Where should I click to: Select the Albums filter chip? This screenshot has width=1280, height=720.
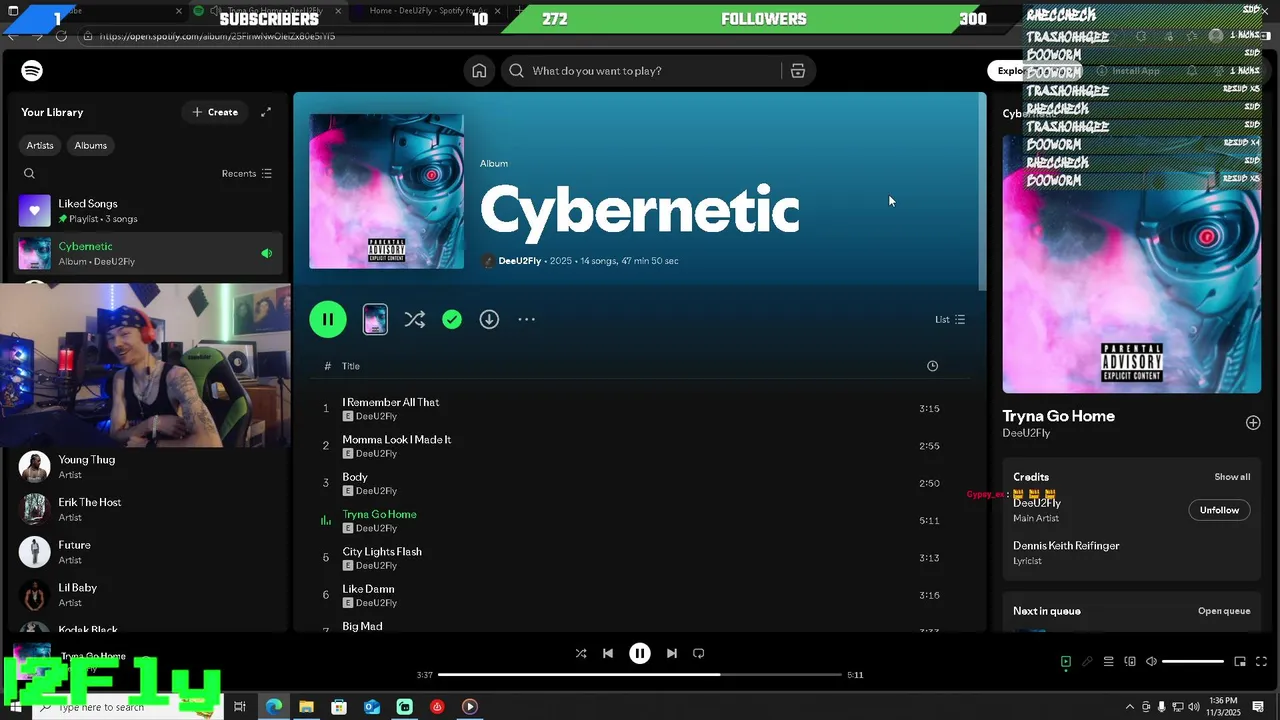pyautogui.click(x=90, y=145)
